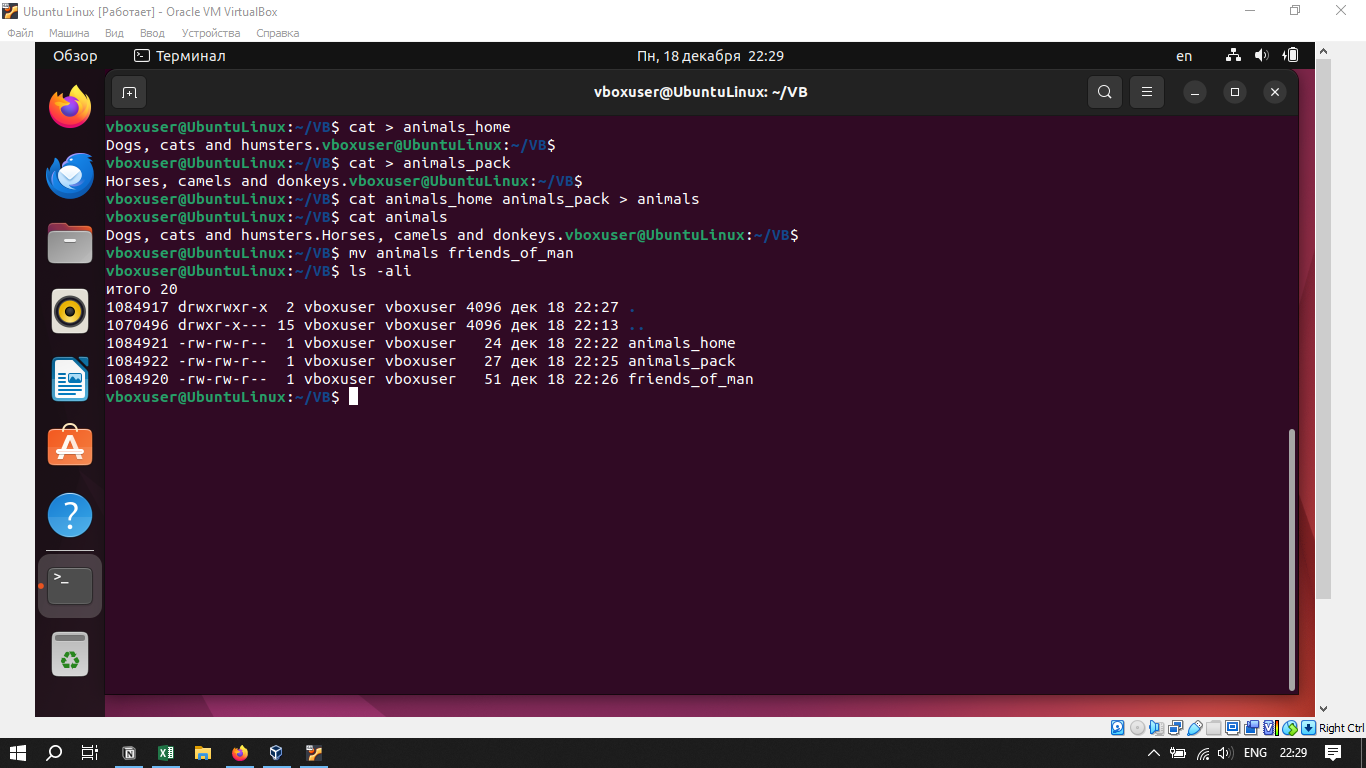Screen dimensions: 1366x768
Task: Open Windows Task View
Action: pyautogui.click(x=90, y=753)
